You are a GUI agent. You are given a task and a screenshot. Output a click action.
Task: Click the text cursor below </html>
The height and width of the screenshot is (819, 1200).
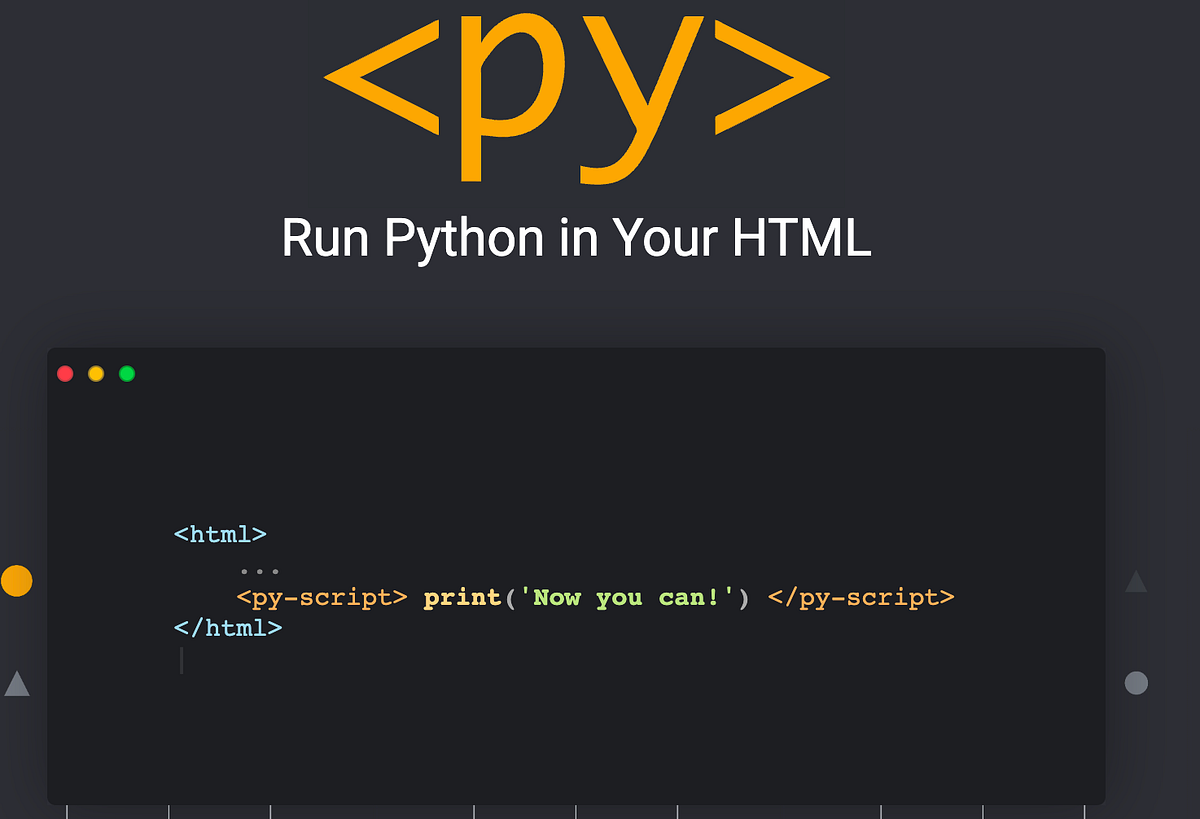click(181, 660)
